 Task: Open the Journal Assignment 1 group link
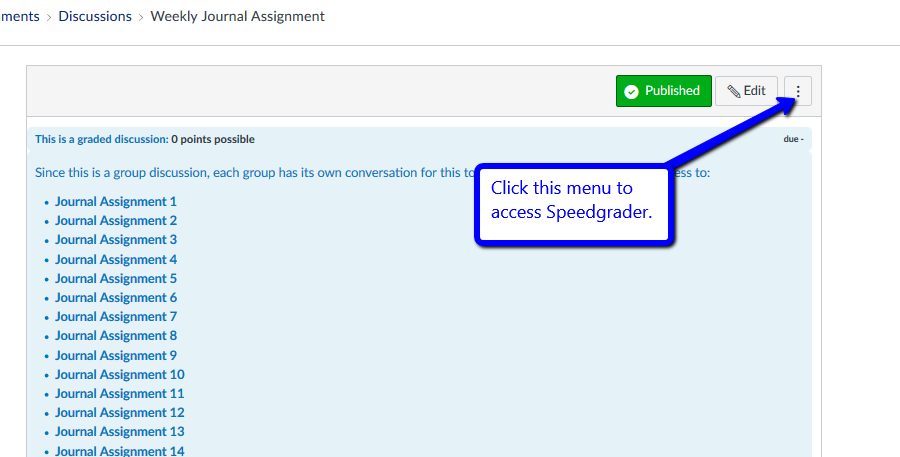click(x=116, y=202)
